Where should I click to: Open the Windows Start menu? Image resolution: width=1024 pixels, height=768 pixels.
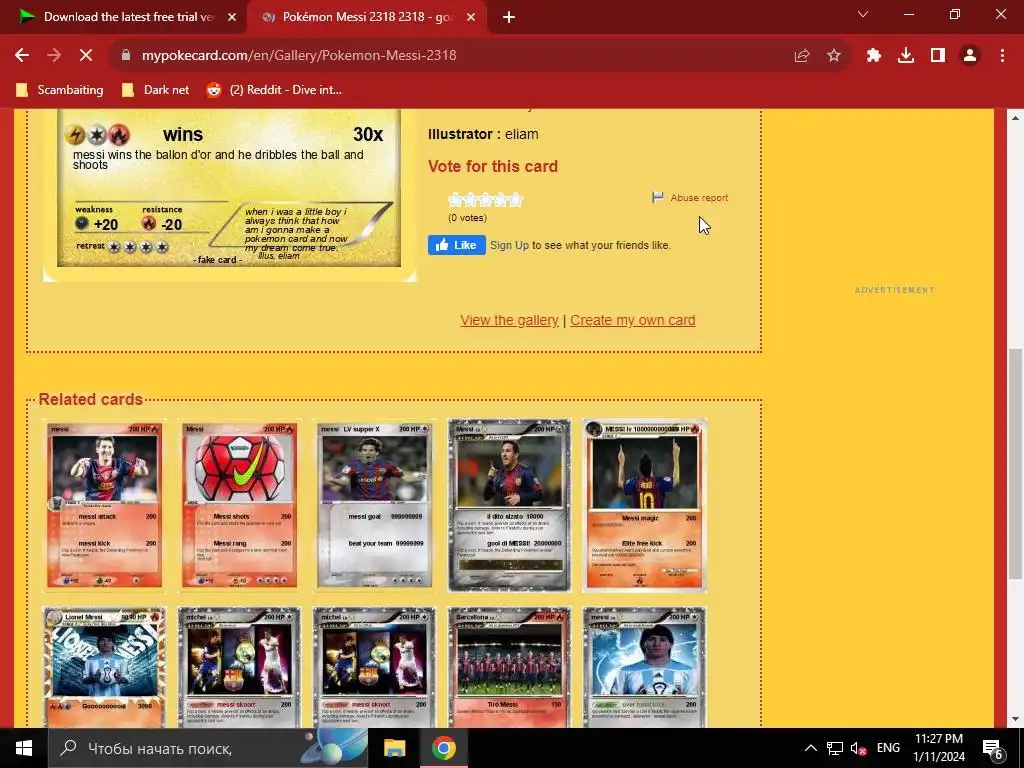24,748
